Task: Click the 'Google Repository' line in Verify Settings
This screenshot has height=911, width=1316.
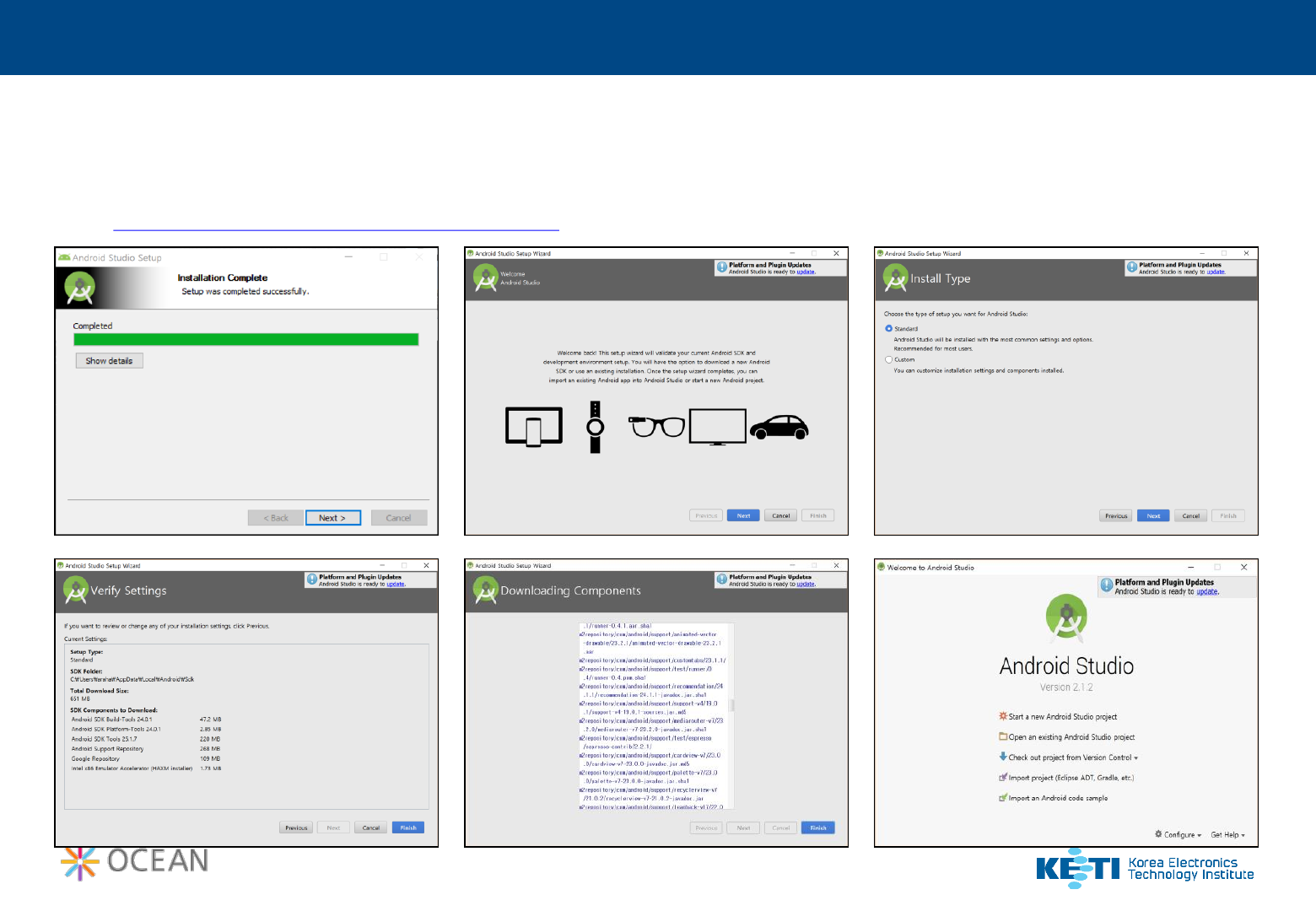Action: click(146, 758)
